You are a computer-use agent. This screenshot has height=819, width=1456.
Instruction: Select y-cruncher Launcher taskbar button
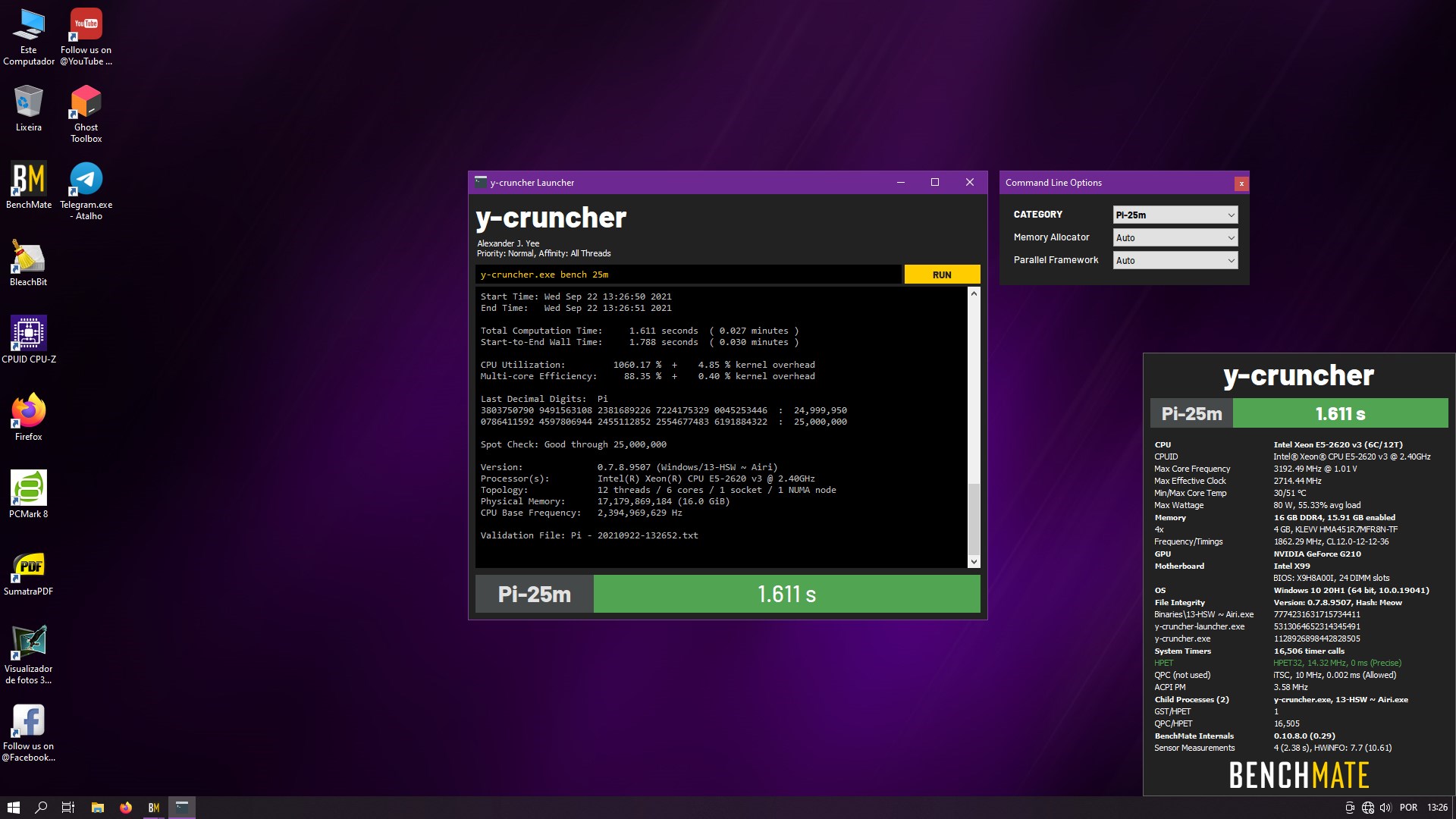[182, 808]
